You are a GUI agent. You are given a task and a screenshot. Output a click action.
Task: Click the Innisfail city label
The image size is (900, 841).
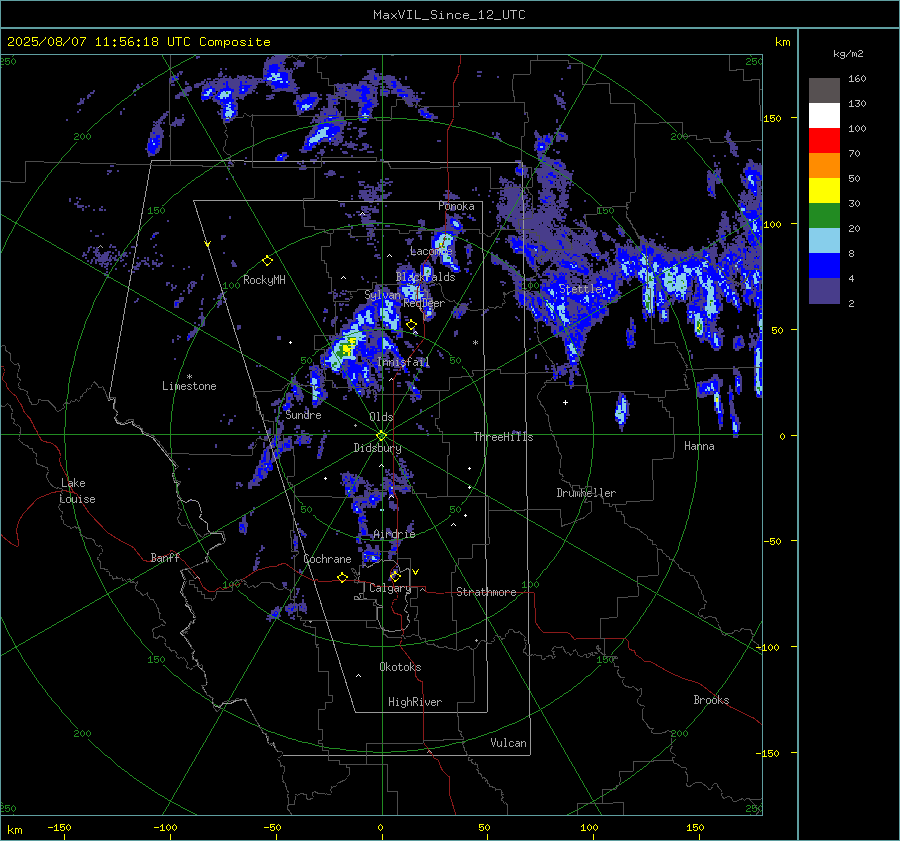click(x=403, y=362)
